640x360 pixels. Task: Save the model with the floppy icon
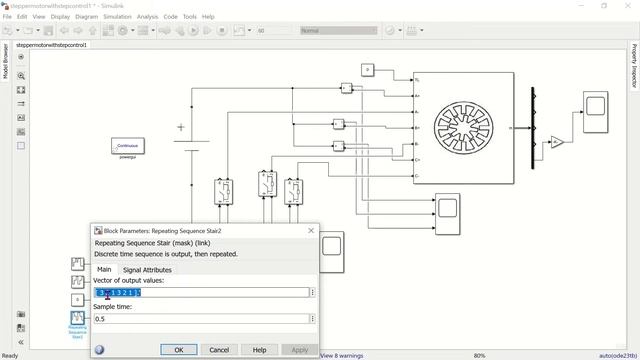pyautogui.click(x=49, y=31)
